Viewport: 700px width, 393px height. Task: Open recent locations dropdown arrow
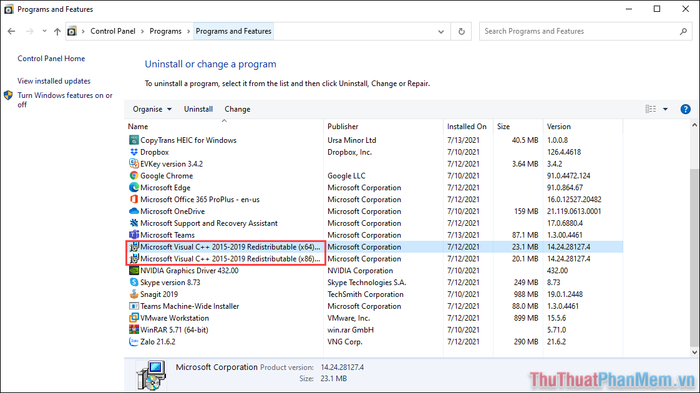click(44, 31)
